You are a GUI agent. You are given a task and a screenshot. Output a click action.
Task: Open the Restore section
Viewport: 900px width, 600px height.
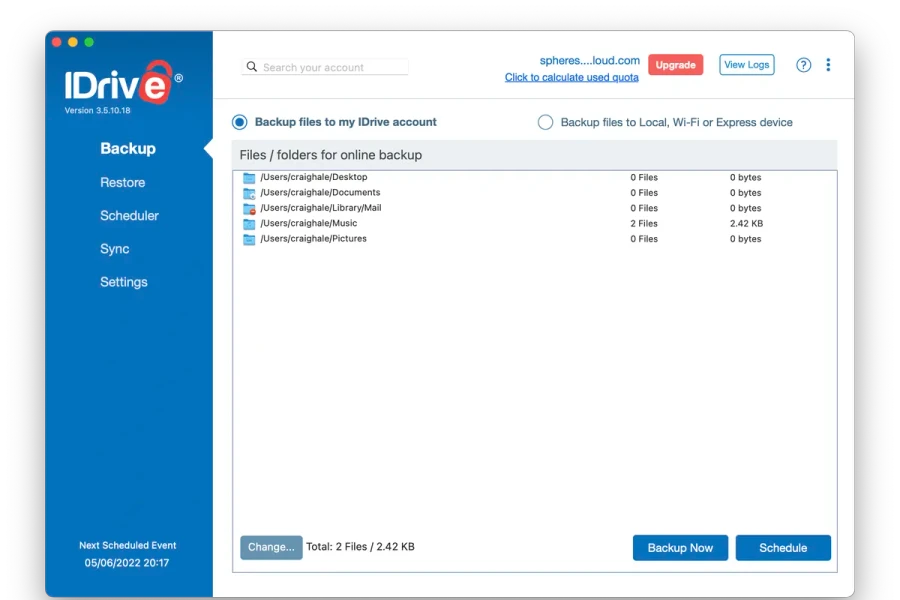pyautogui.click(x=122, y=182)
